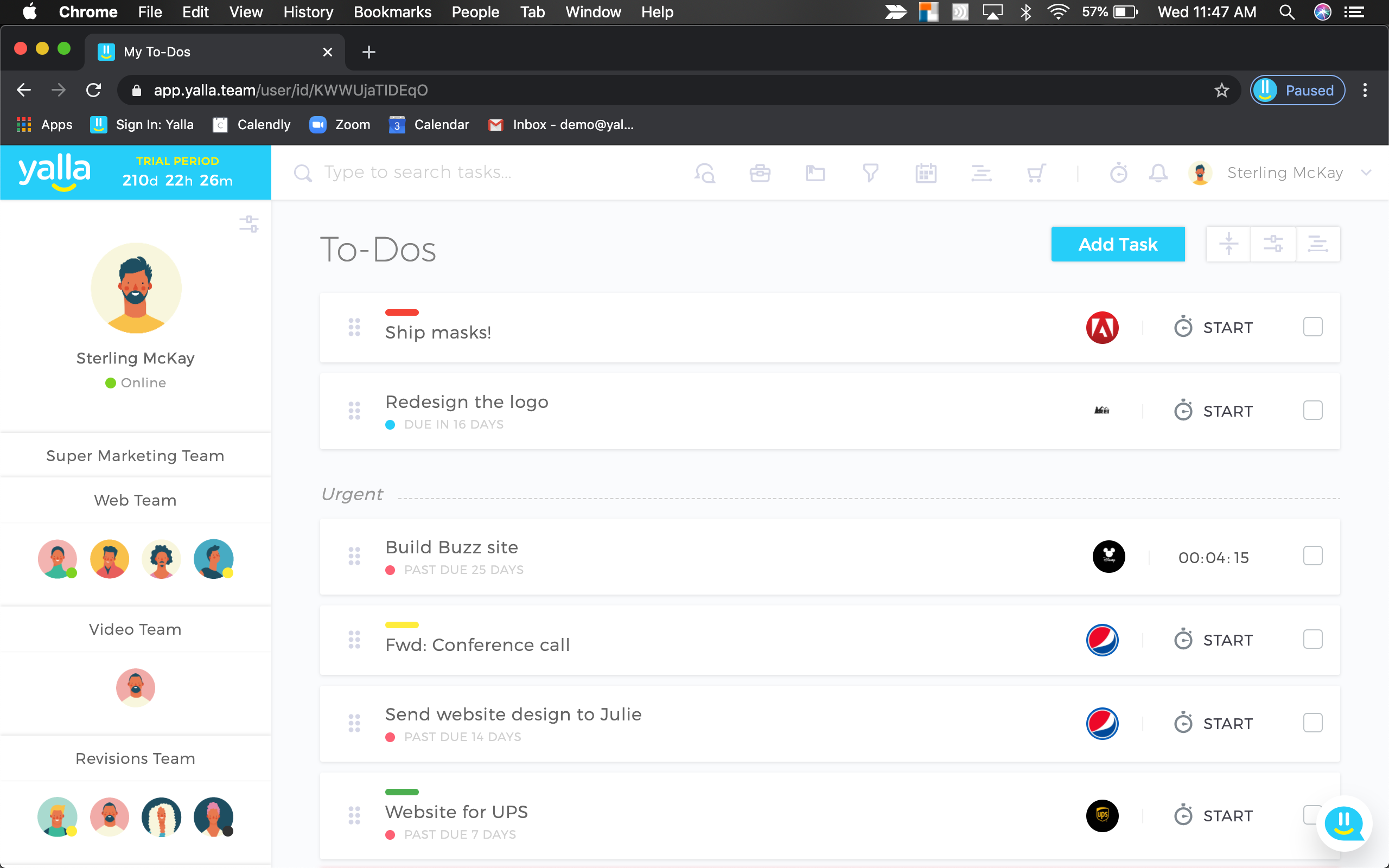Image resolution: width=1389 pixels, height=868 pixels.
Task: Click the notifications bell icon
Action: (1158, 173)
